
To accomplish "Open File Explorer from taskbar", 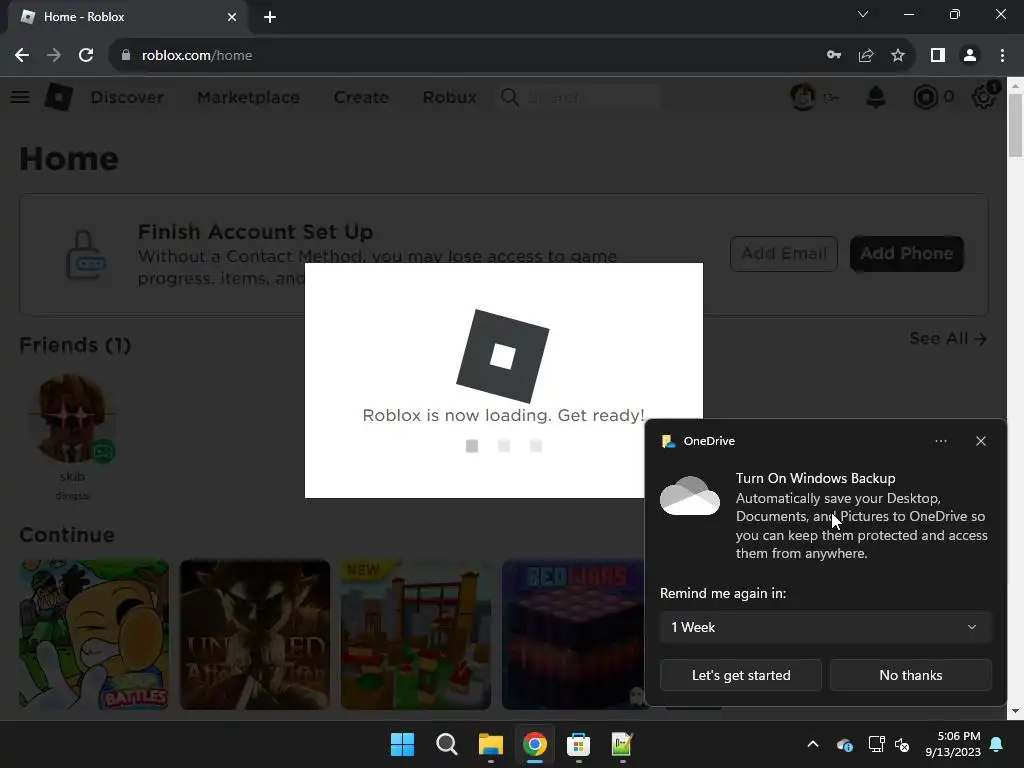I will pyautogui.click(x=490, y=744).
